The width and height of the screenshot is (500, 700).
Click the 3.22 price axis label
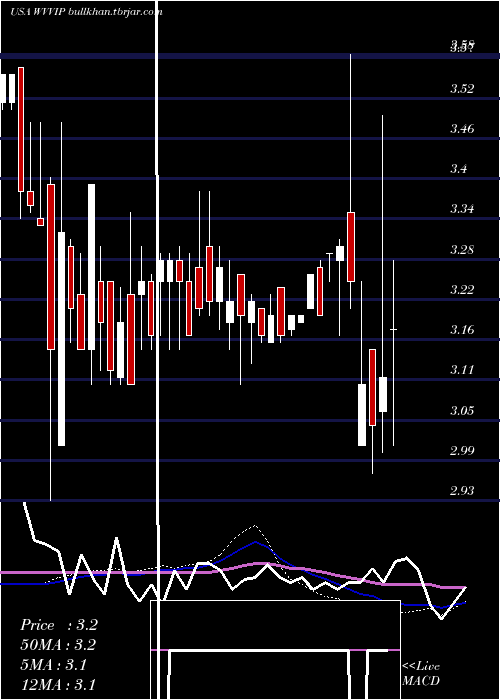tap(462, 290)
